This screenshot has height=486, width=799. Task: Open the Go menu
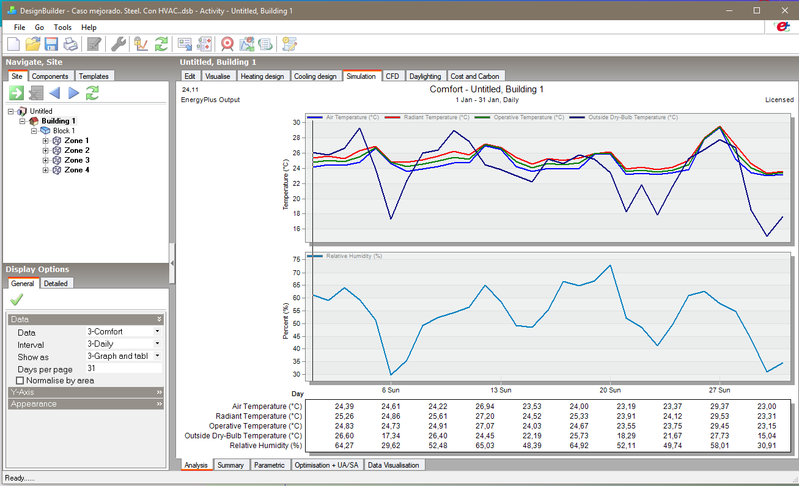[39, 27]
